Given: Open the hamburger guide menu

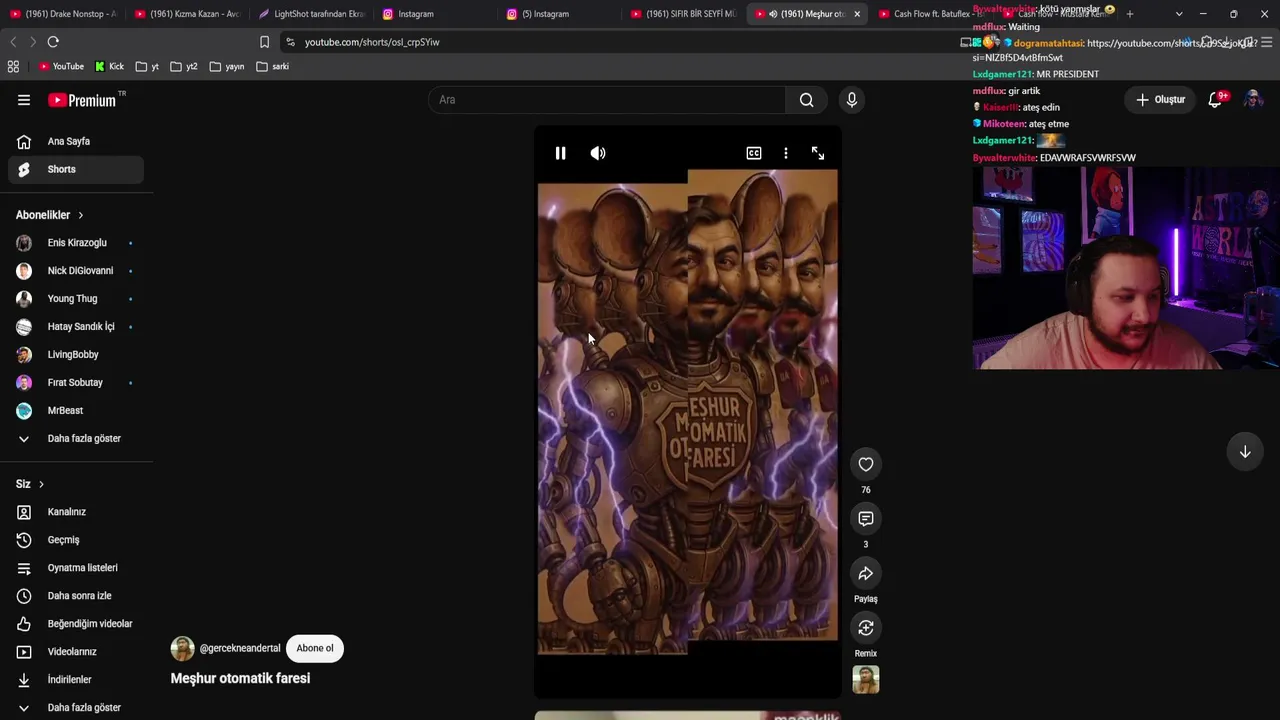Looking at the screenshot, I should tap(24, 100).
